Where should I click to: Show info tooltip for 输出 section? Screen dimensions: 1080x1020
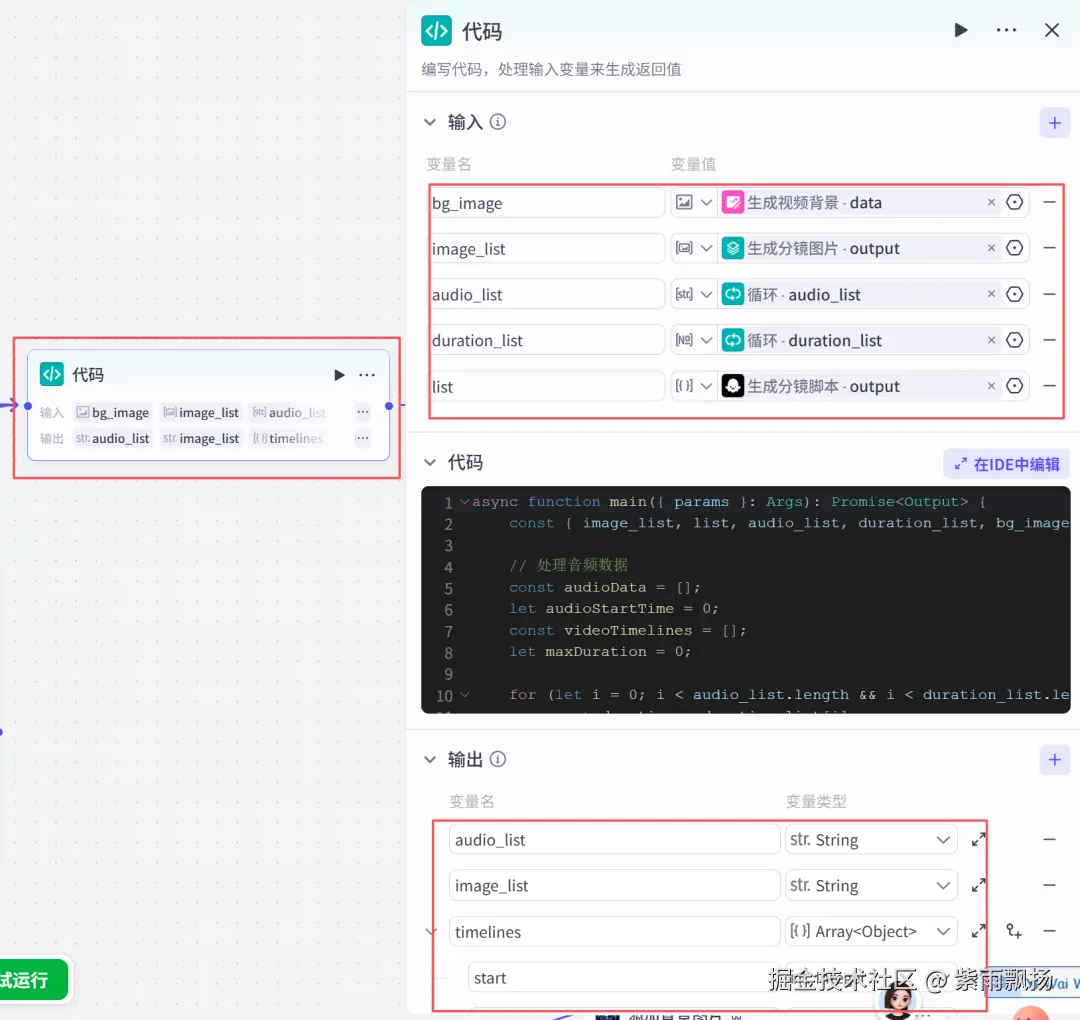(x=497, y=759)
